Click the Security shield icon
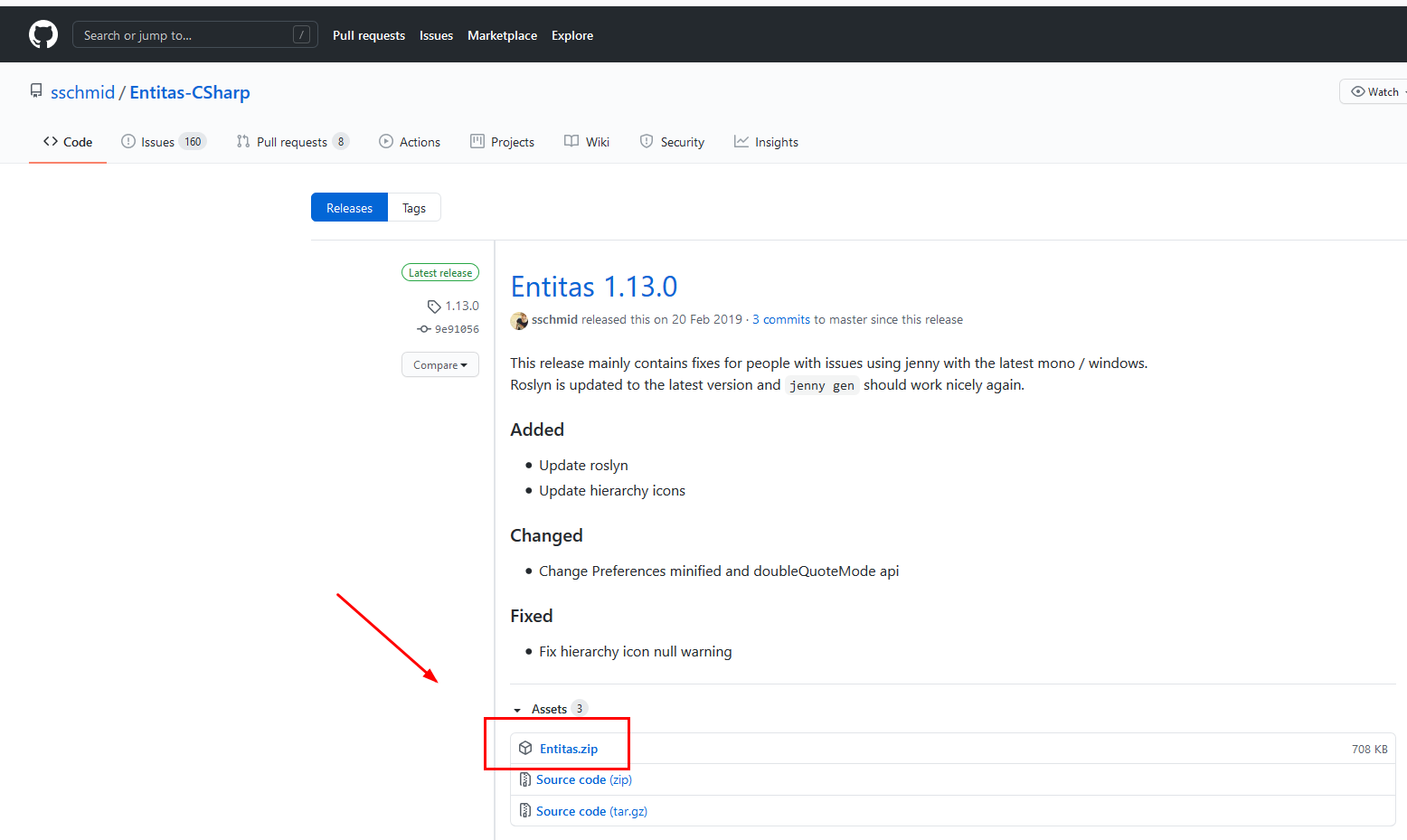The width and height of the screenshot is (1407, 840). coord(646,141)
